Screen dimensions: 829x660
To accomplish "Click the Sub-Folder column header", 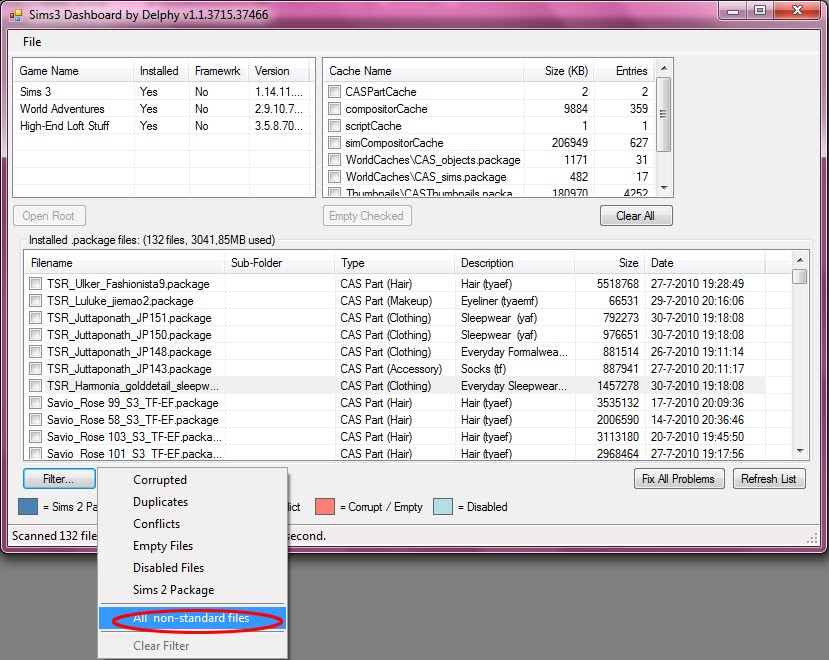I will click(x=280, y=263).
